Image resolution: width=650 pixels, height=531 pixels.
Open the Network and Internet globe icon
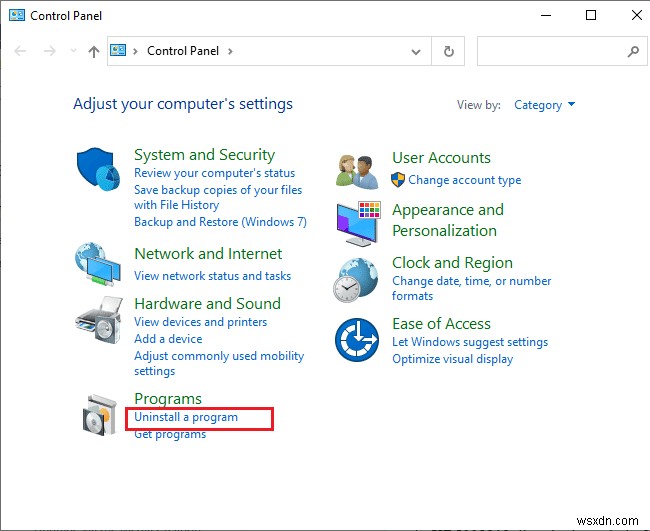[98, 265]
